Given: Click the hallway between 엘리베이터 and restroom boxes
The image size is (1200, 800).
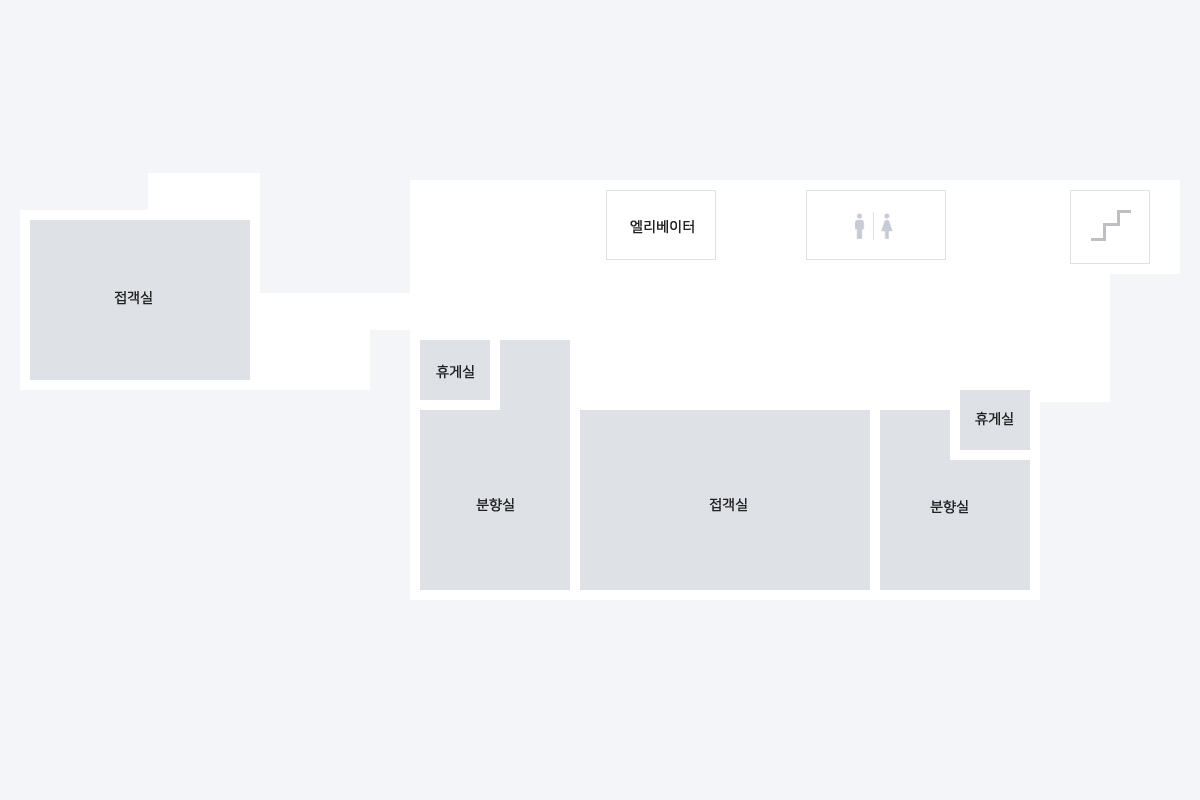Looking at the screenshot, I should pyautogui.click(x=761, y=225).
